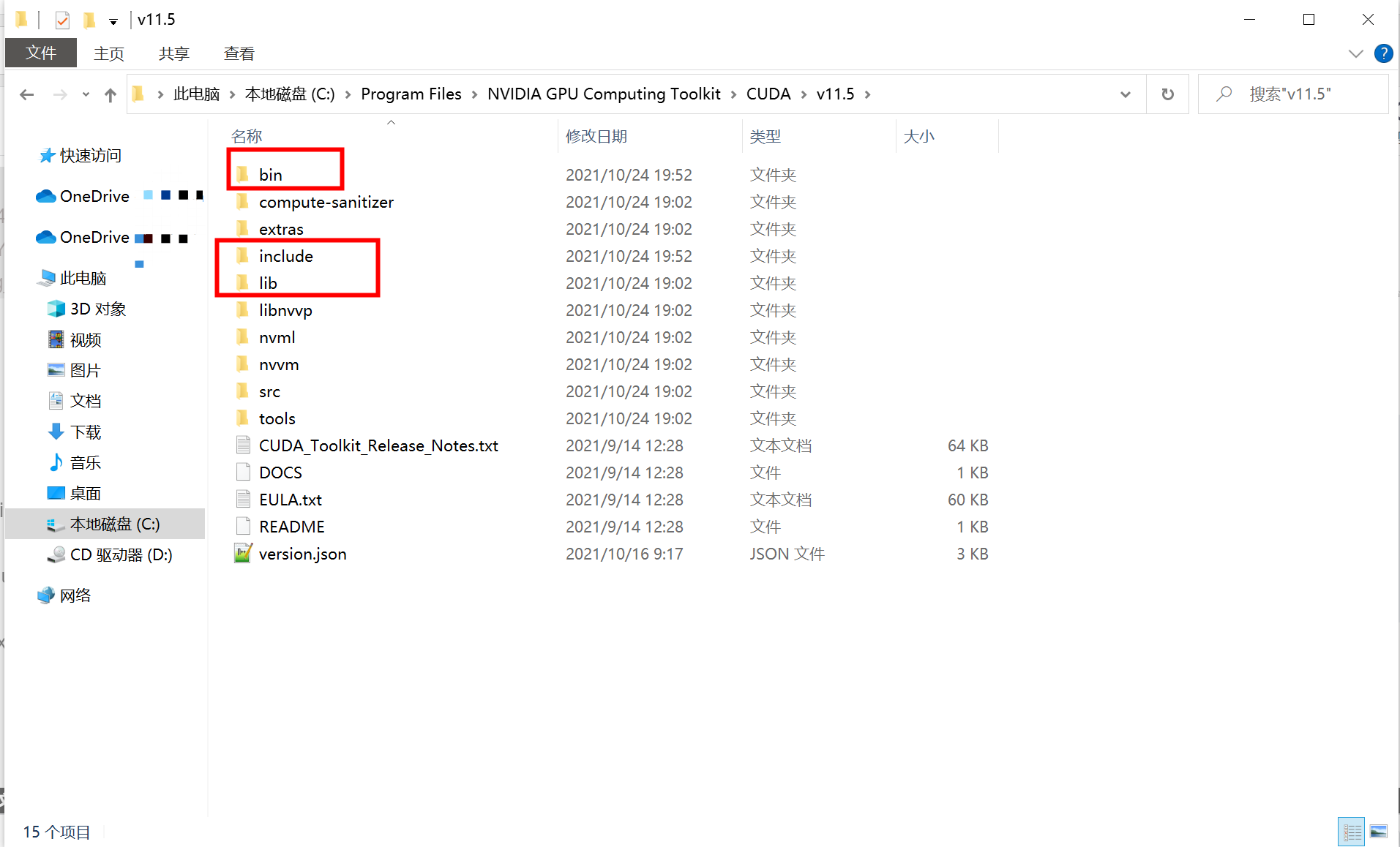Navigate to Program Files breadcrumb
Viewport: 1400px width, 847px height.
pos(411,94)
